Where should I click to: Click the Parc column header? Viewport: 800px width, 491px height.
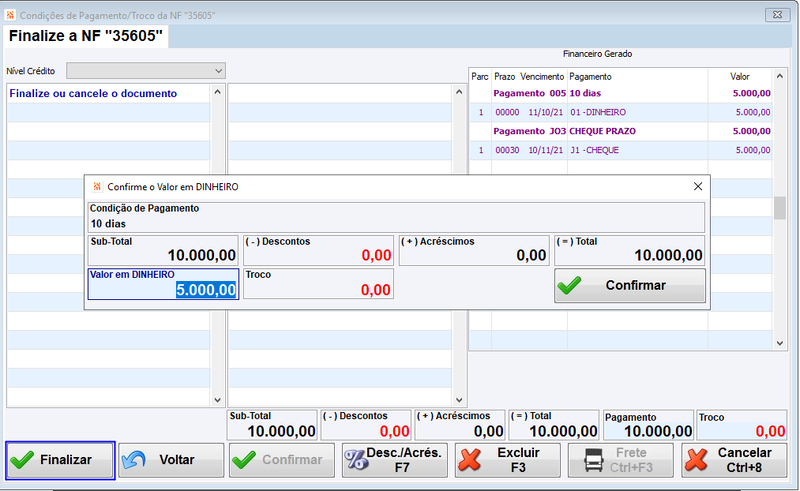pyautogui.click(x=480, y=77)
